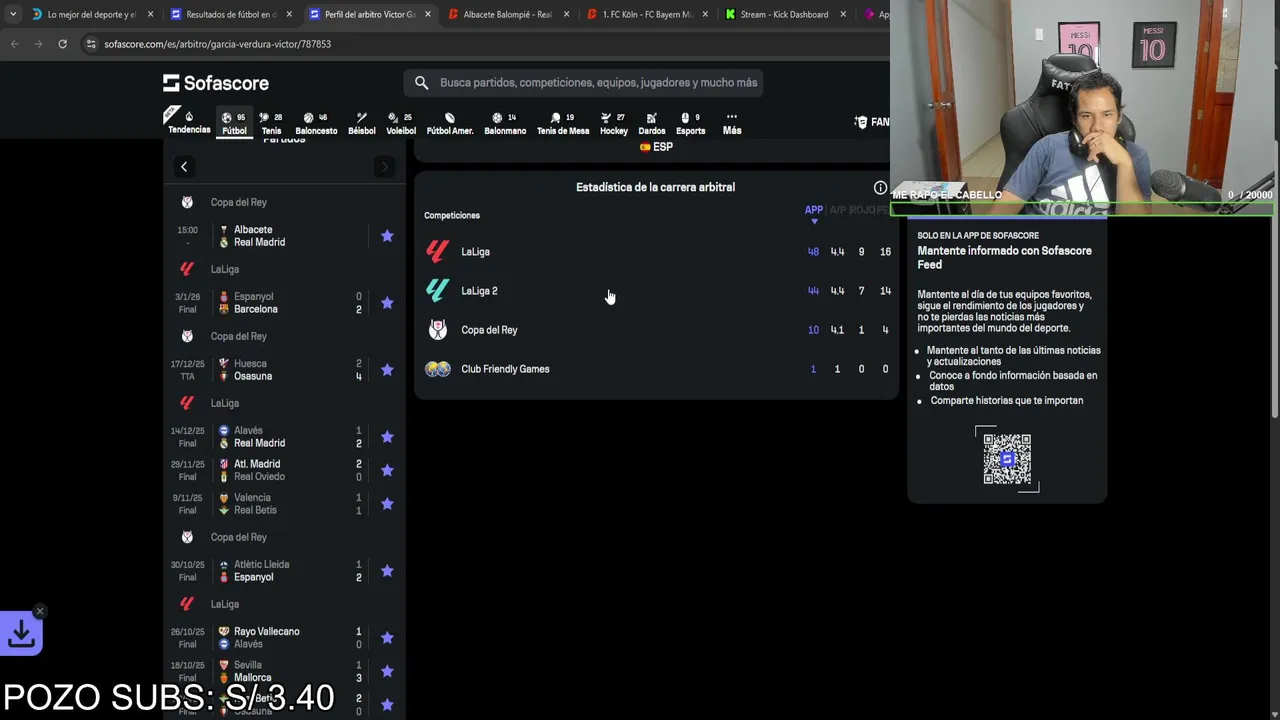Open the LaLiga heading above Espanyol match
Image resolution: width=1280 pixels, height=720 pixels.
click(x=224, y=269)
